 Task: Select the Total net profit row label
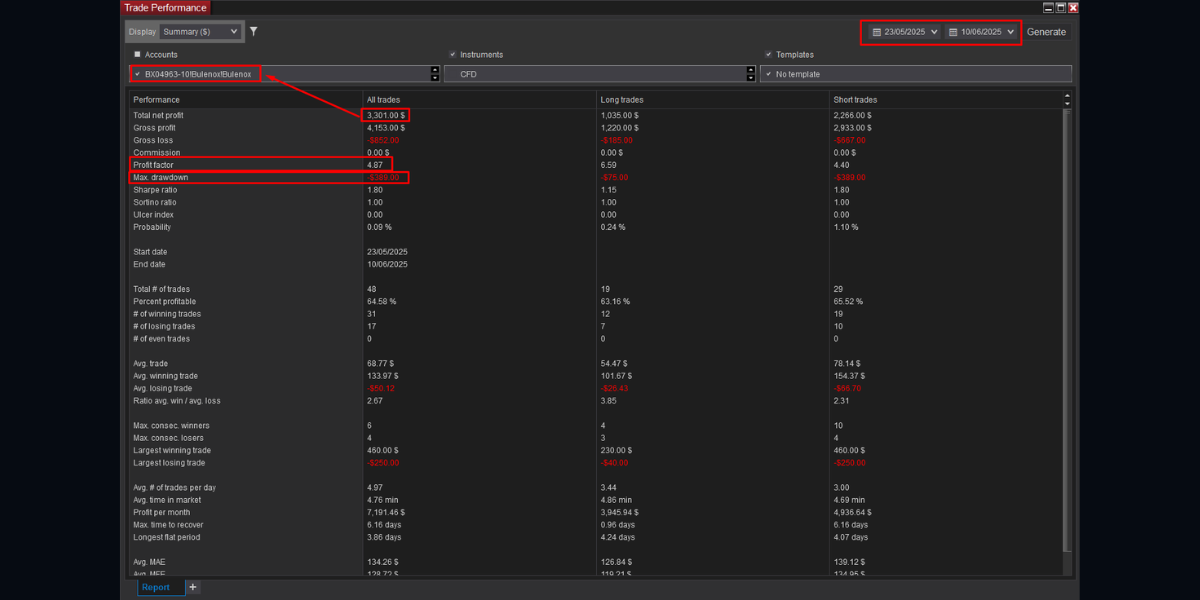(x=158, y=116)
